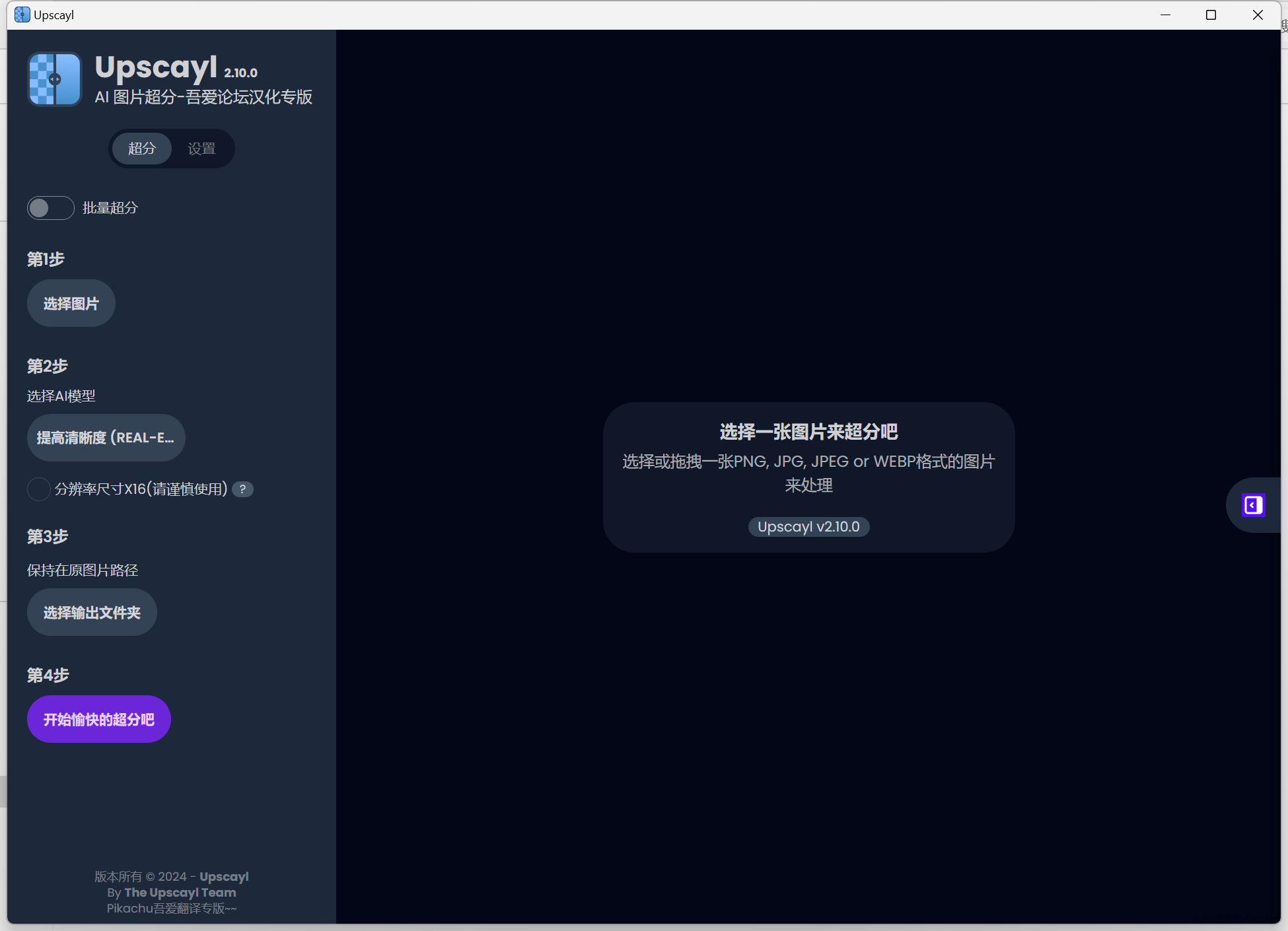
Task: Click the Pikachu吾爱翻译专版 footer text
Action: click(x=172, y=909)
